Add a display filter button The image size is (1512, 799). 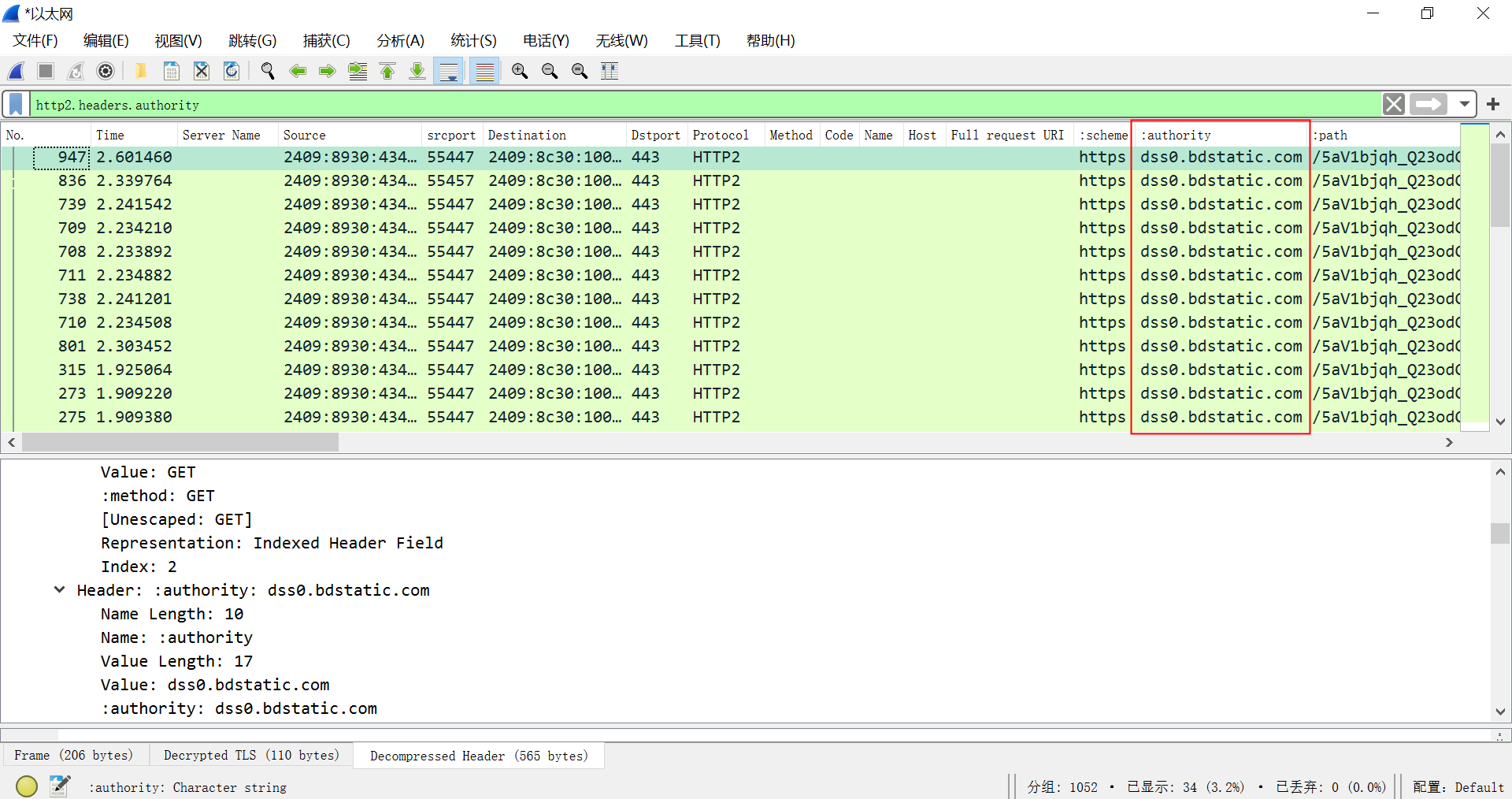point(1493,104)
